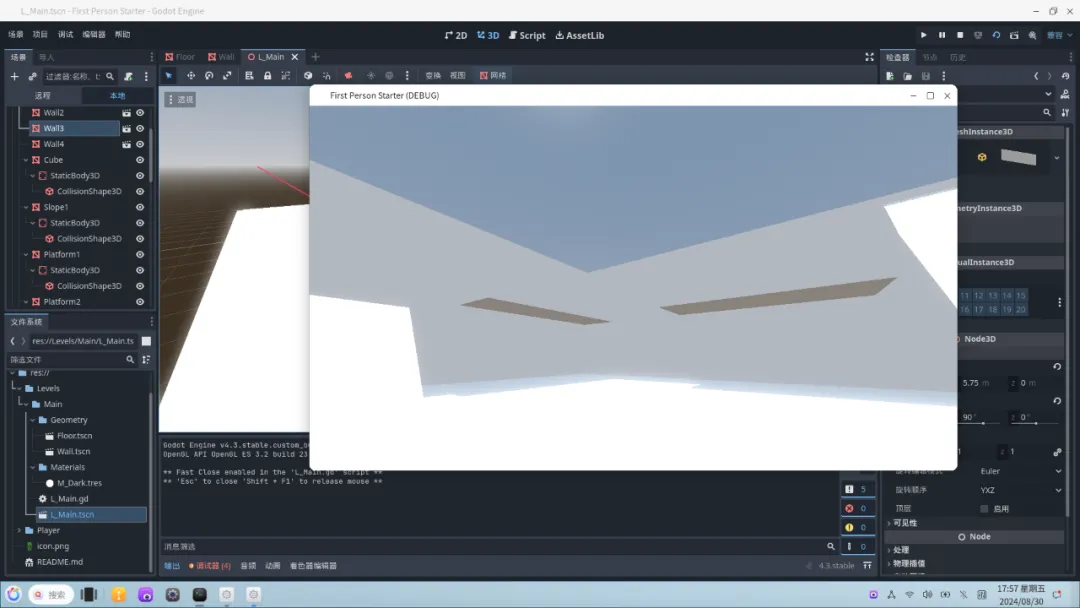Toggle error messages filter in output
This screenshot has width=1080, height=608.
pos(857,508)
